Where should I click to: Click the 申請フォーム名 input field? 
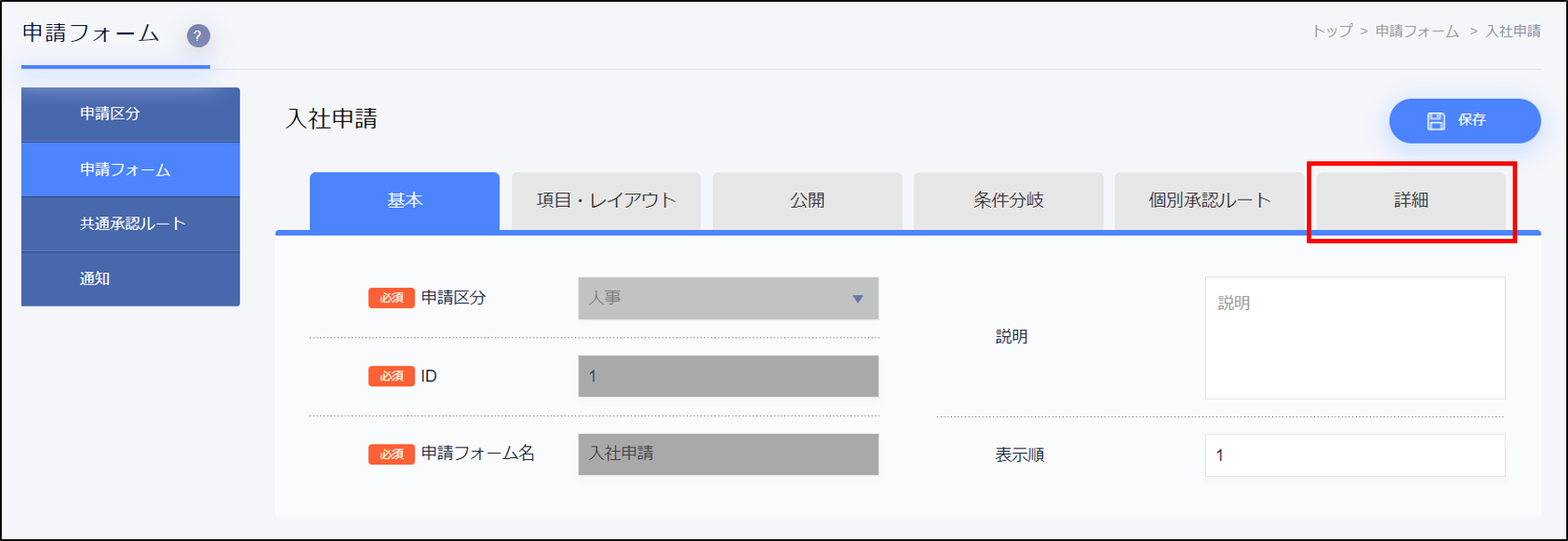click(728, 454)
